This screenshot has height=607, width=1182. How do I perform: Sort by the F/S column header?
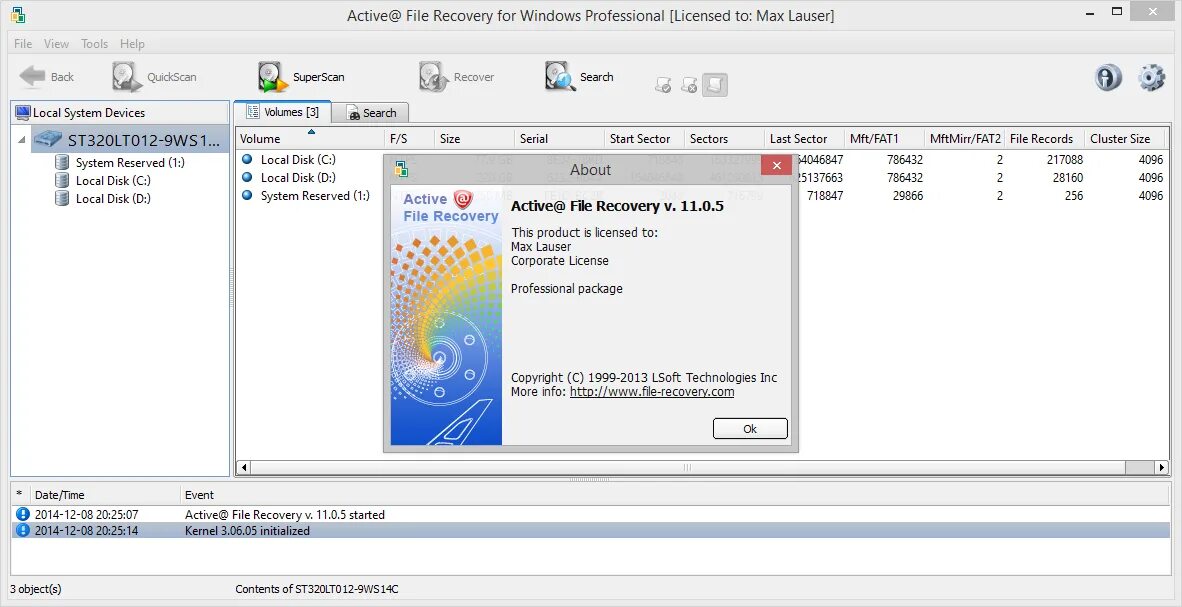point(409,139)
